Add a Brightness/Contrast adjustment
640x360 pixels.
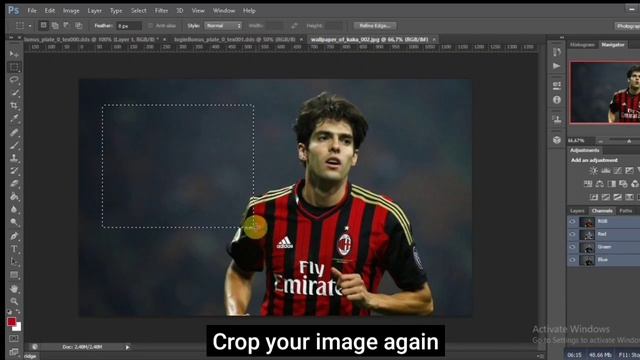pyautogui.click(x=594, y=171)
